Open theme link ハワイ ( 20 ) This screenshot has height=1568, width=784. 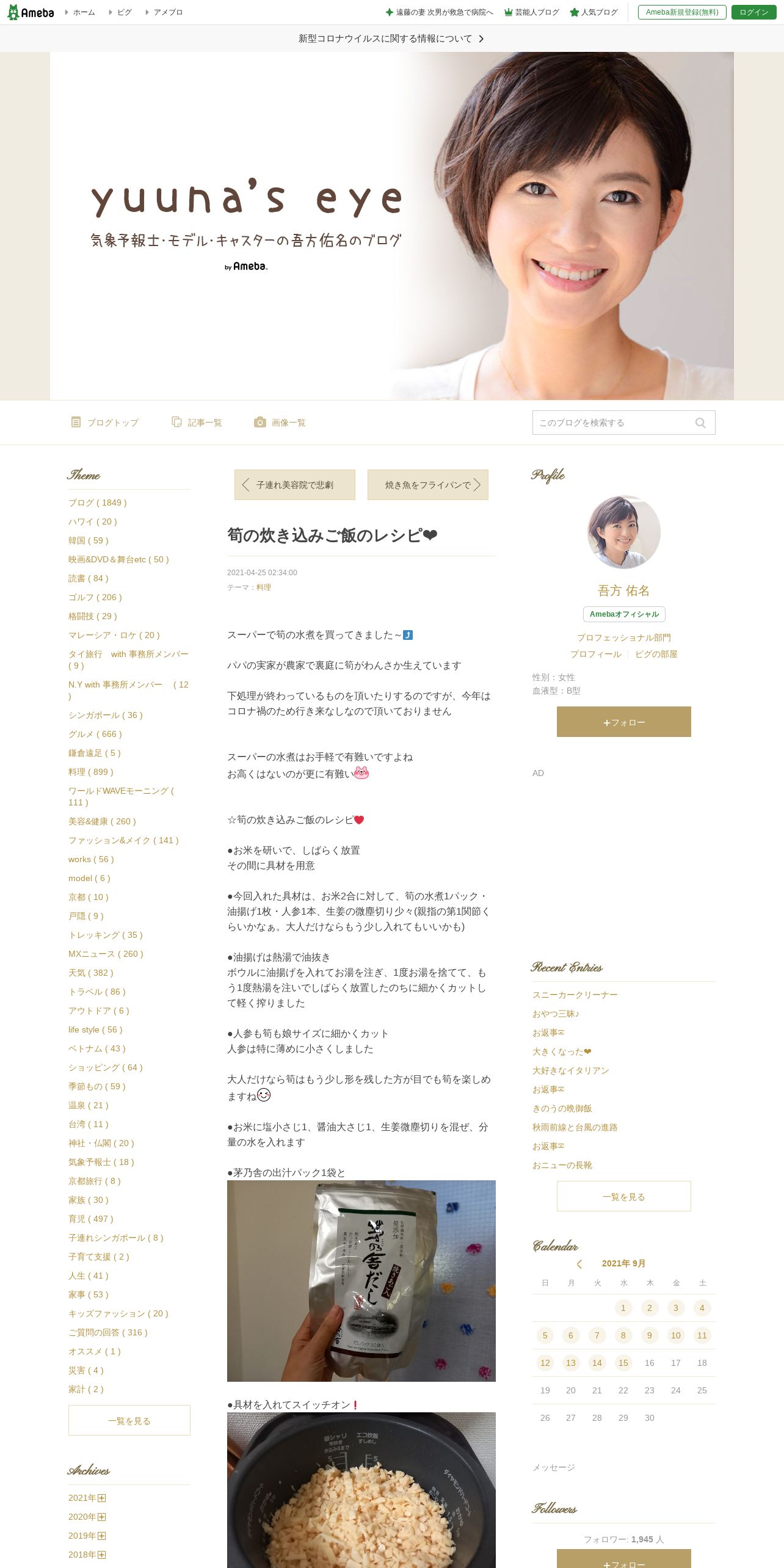[x=93, y=521]
